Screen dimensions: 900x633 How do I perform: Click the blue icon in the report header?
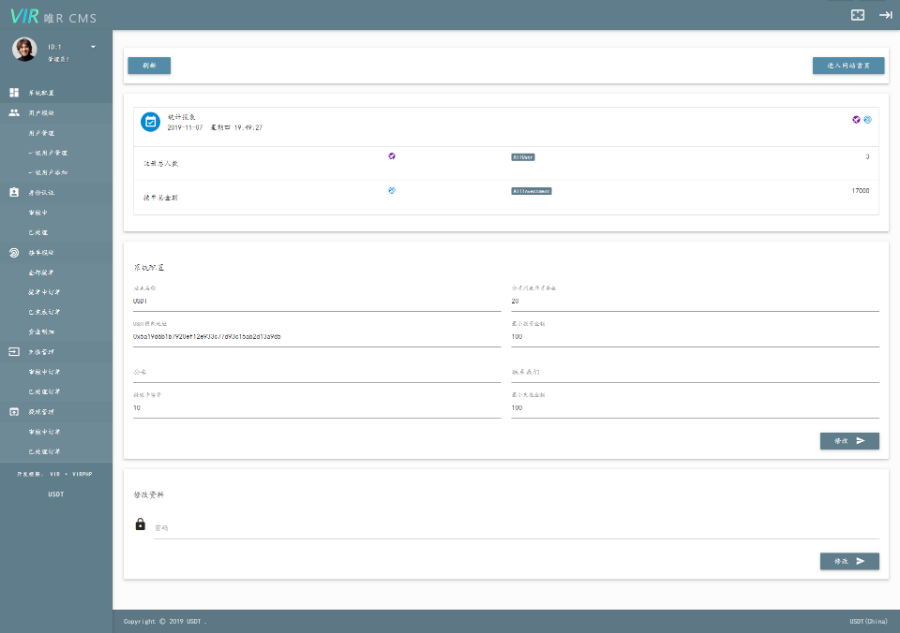868,119
